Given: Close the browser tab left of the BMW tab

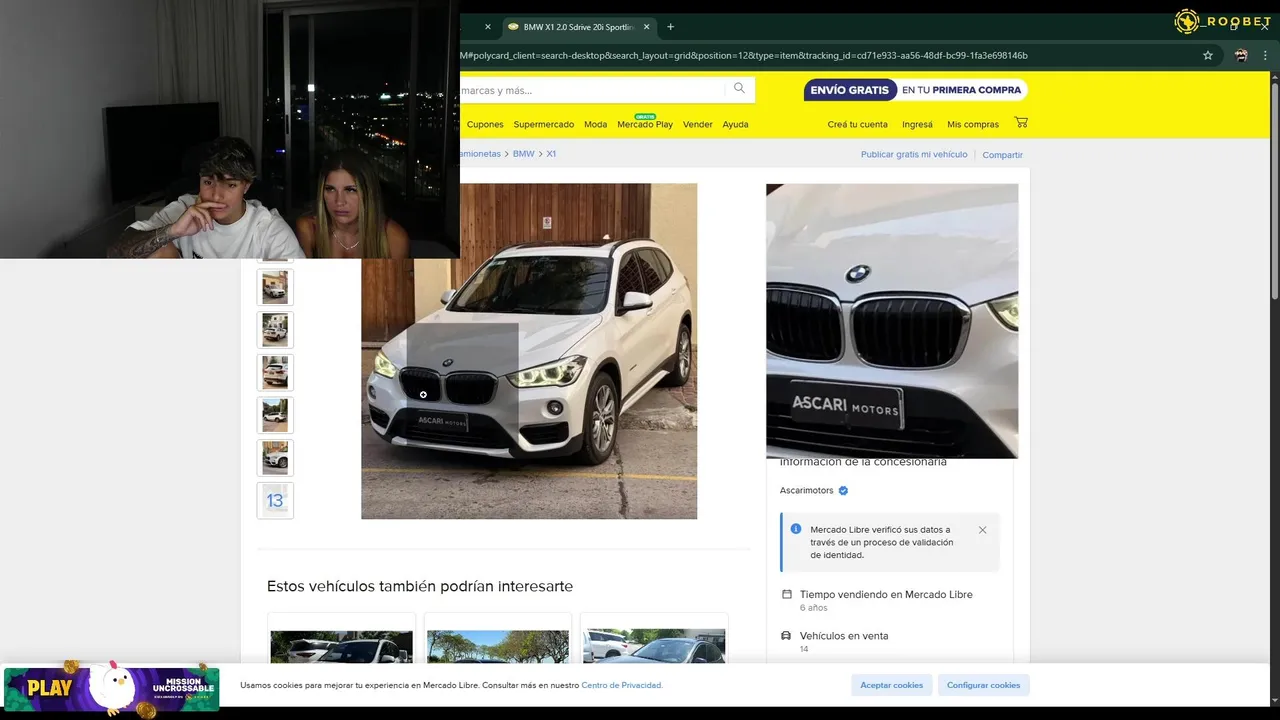Looking at the screenshot, I should (x=488, y=27).
